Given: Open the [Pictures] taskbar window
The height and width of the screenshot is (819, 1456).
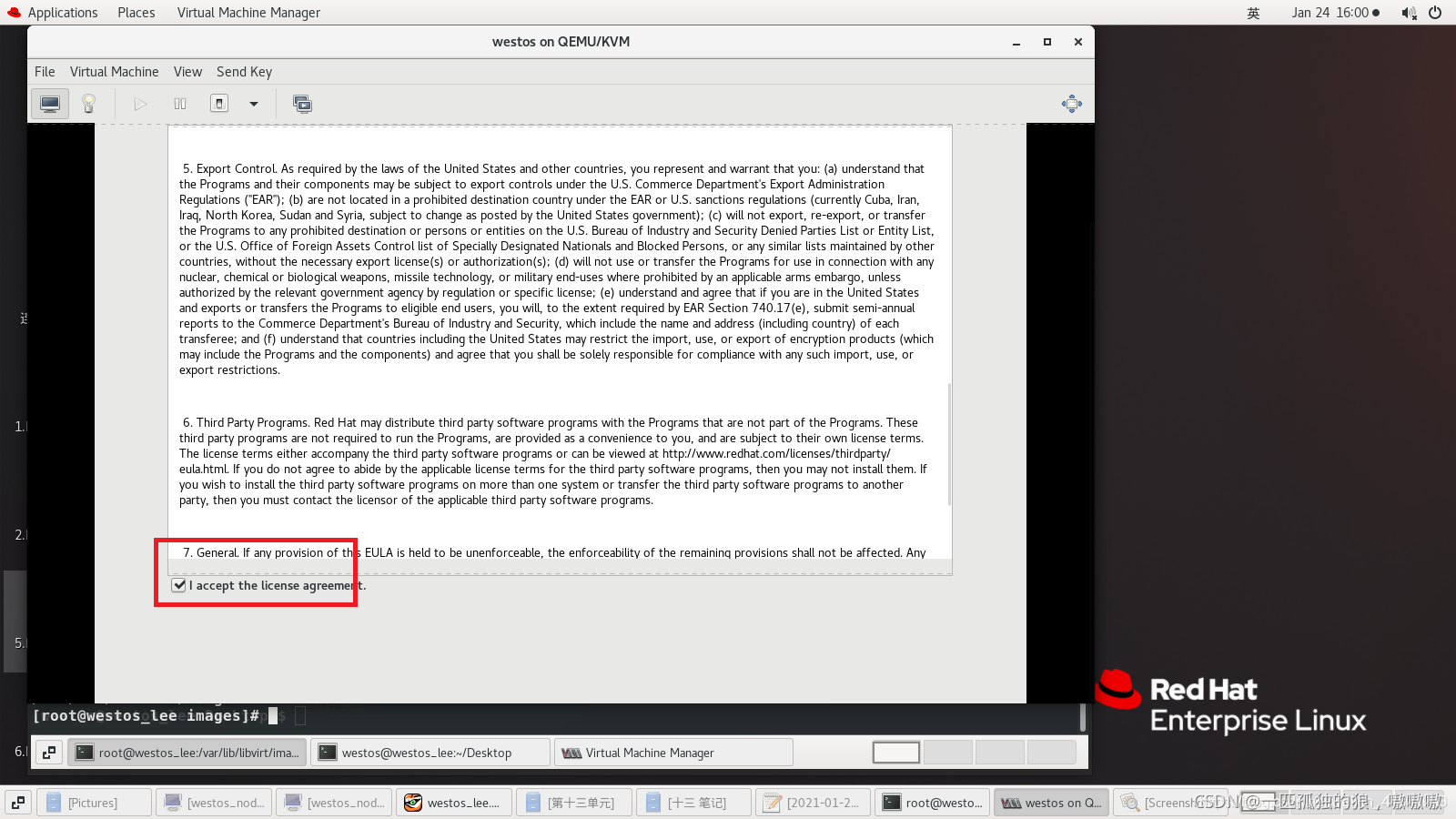Looking at the screenshot, I should tap(94, 803).
